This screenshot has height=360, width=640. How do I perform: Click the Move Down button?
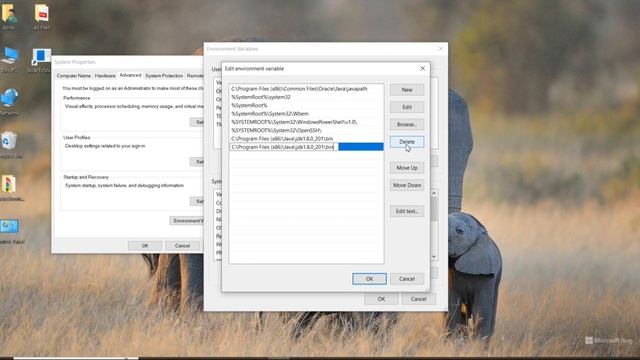tap(407, 185)
